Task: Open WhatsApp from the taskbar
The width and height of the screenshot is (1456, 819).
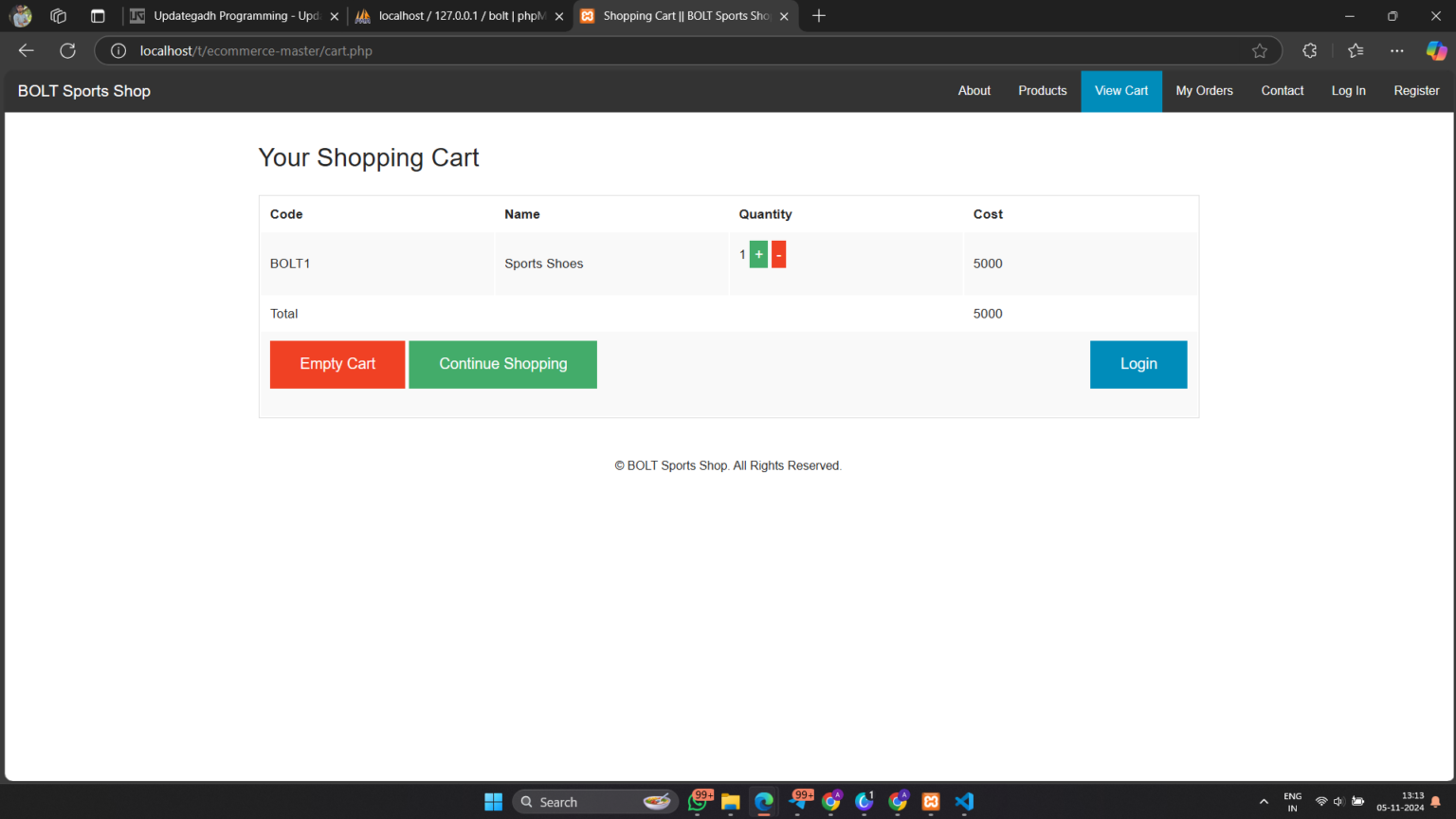Action: click(x=699, y=802)
